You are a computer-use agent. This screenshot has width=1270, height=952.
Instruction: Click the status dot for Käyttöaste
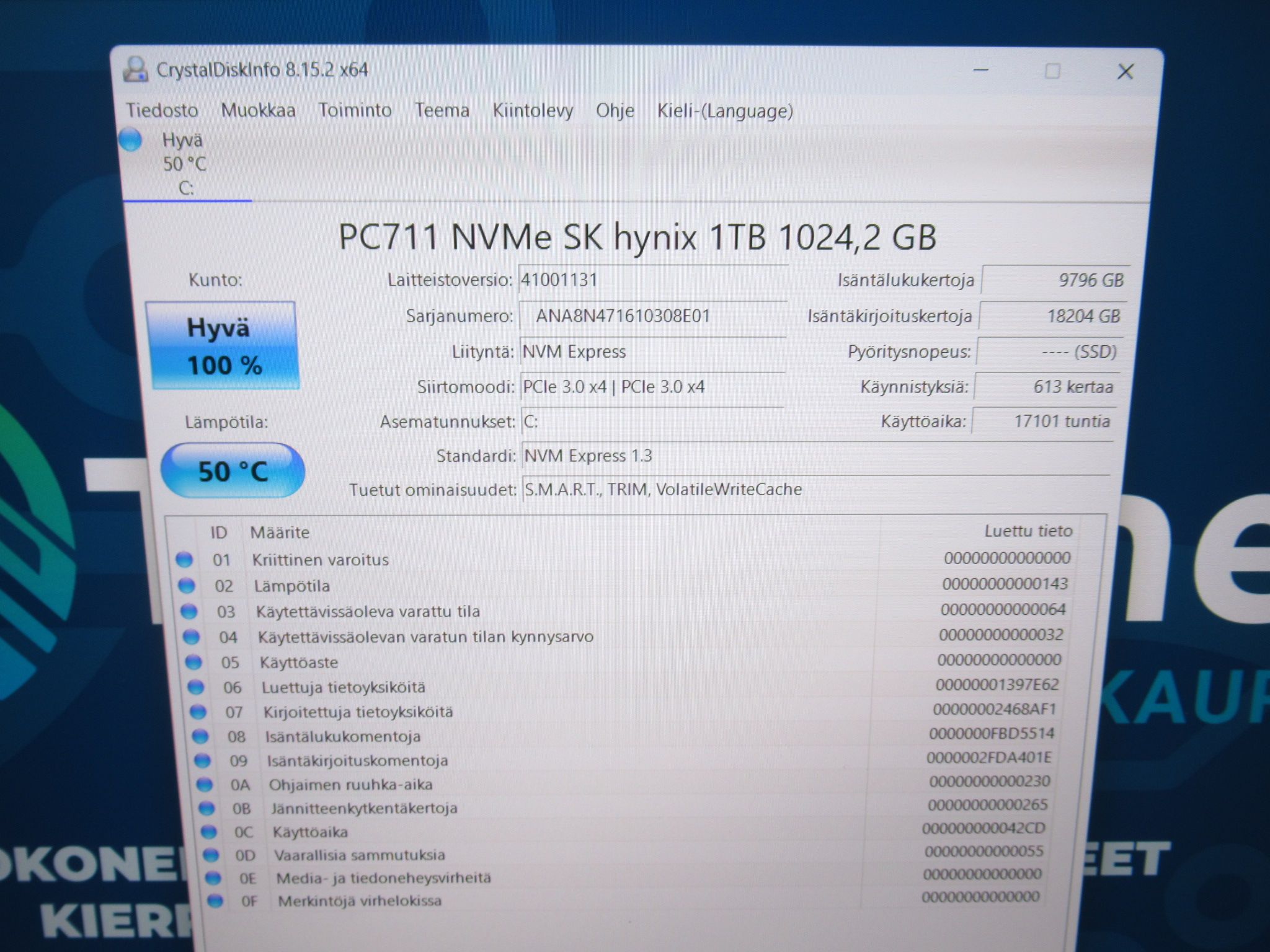193,663
